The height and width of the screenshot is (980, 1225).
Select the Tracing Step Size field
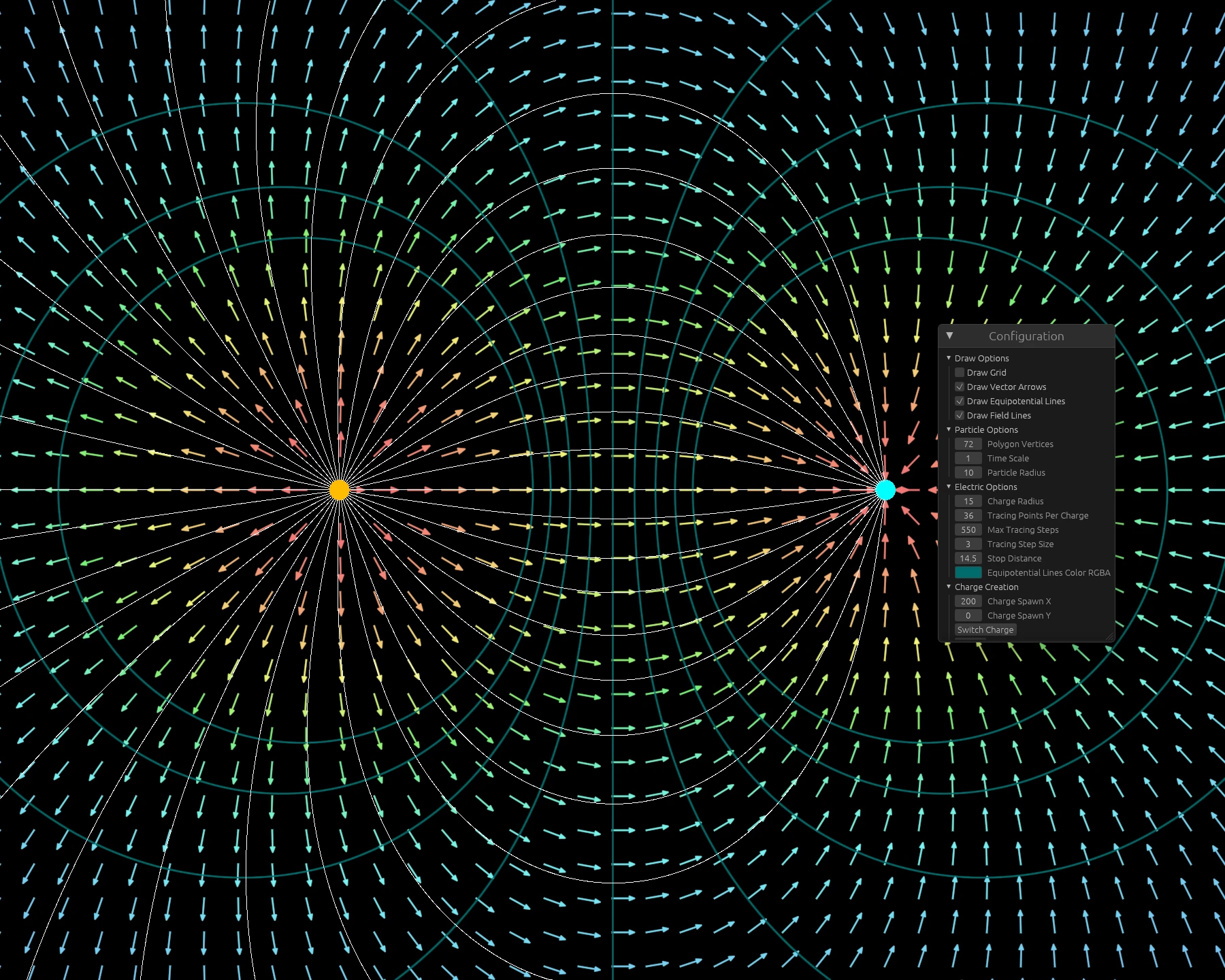tap(968, 544)
